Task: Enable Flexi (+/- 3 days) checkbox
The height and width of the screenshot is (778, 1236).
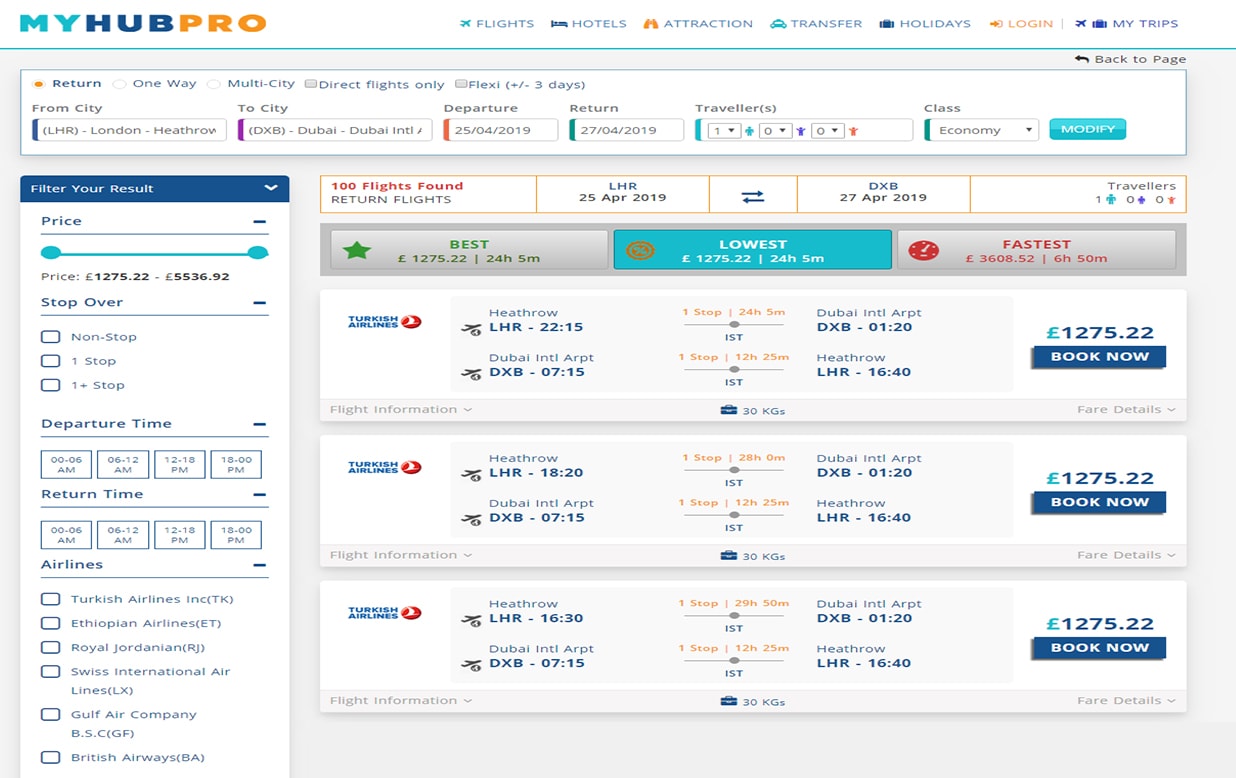Action: (x=461, y=84)
